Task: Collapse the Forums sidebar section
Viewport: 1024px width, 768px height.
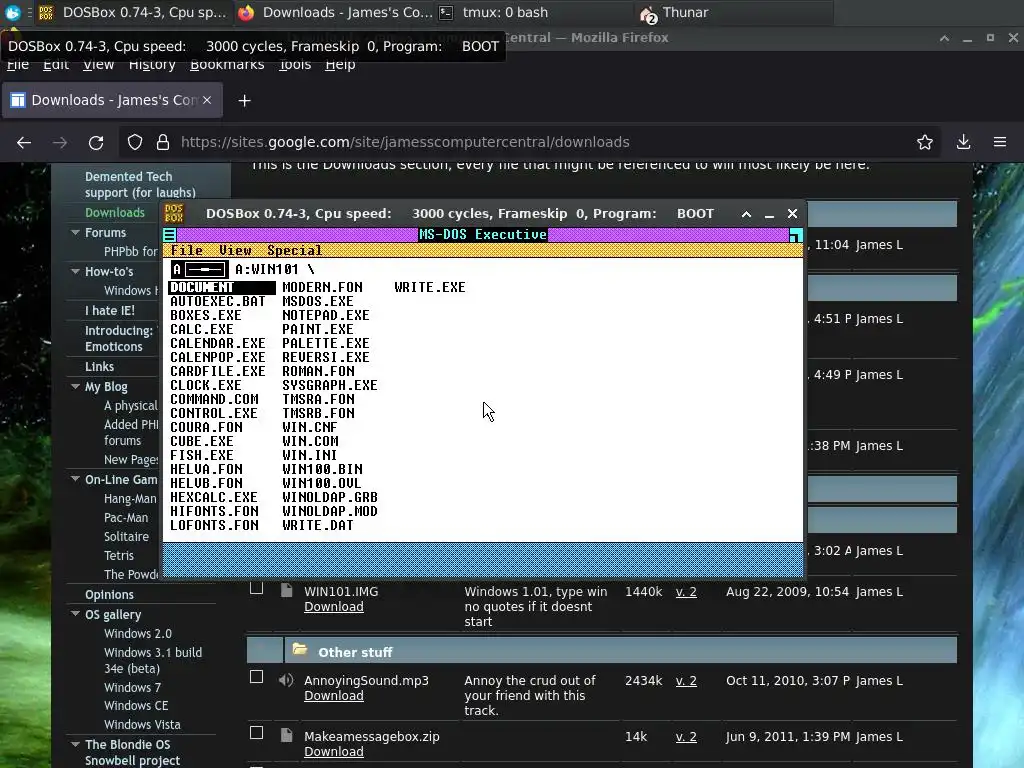Action: tap(75, 232)
